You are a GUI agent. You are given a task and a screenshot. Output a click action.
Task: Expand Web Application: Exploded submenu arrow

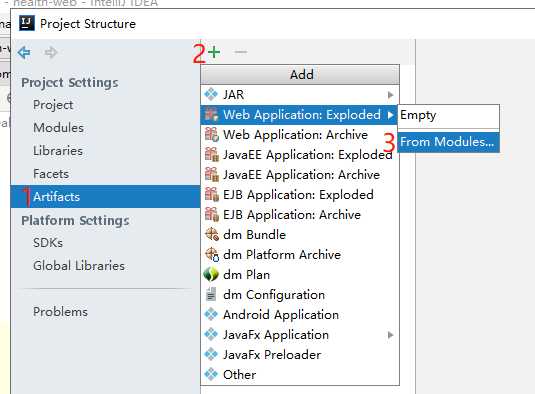click(390, 115)
